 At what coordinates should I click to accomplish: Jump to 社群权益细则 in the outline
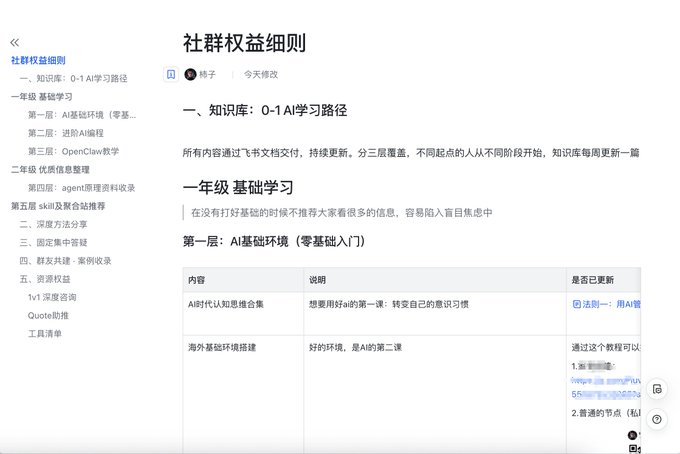click(38, 60)
